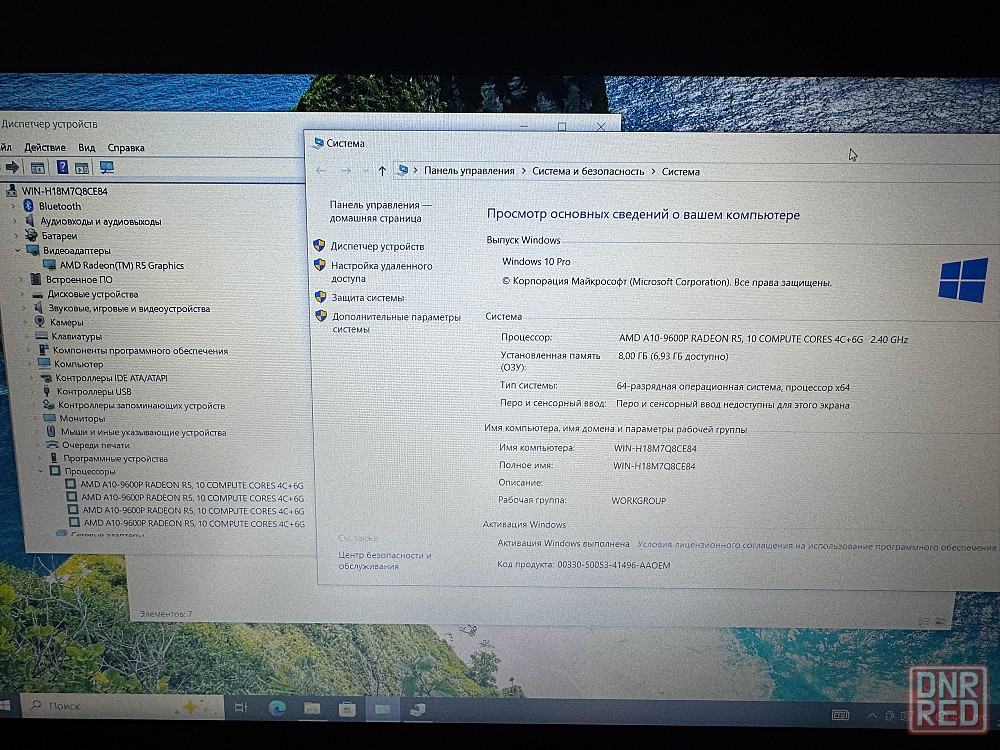Expand the Встроенное ПО node

pos(22,279)
